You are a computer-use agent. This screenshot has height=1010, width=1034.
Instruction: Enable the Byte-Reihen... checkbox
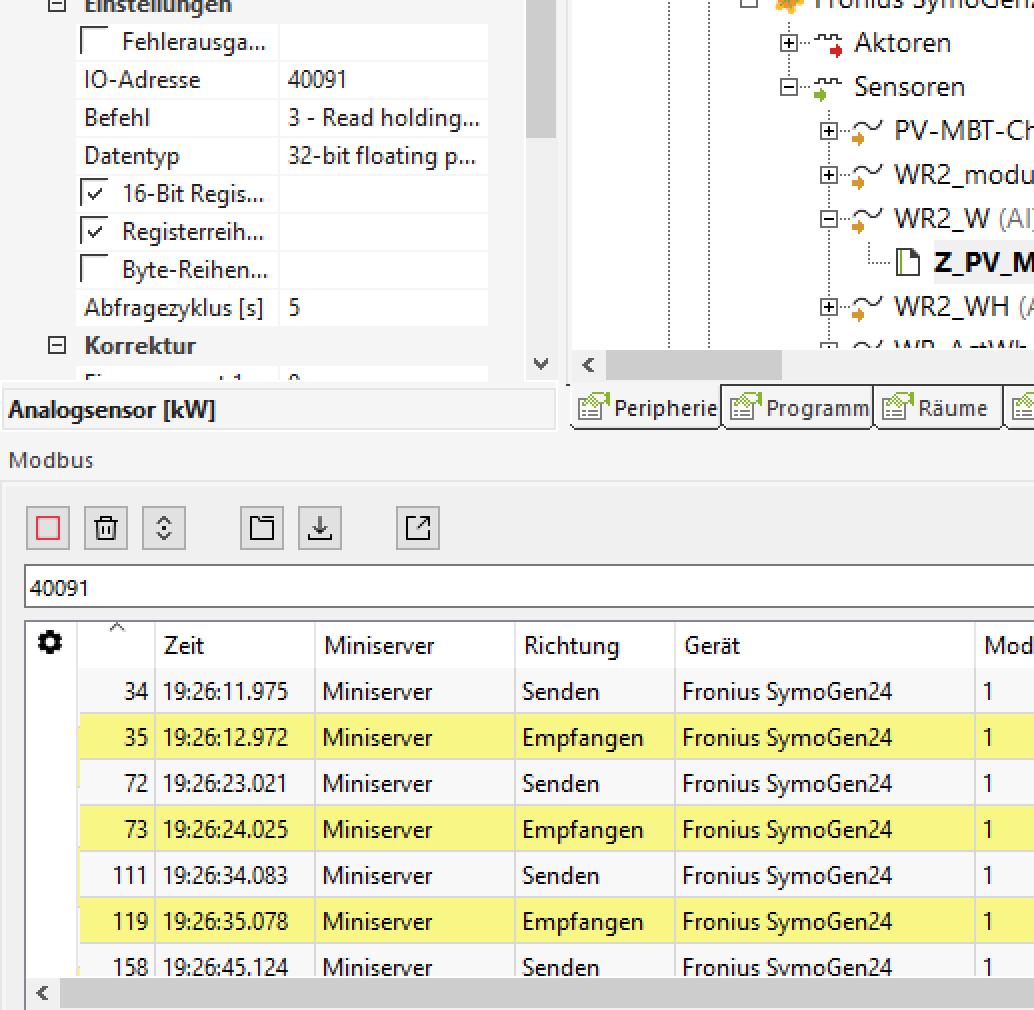tap(94, 269)
